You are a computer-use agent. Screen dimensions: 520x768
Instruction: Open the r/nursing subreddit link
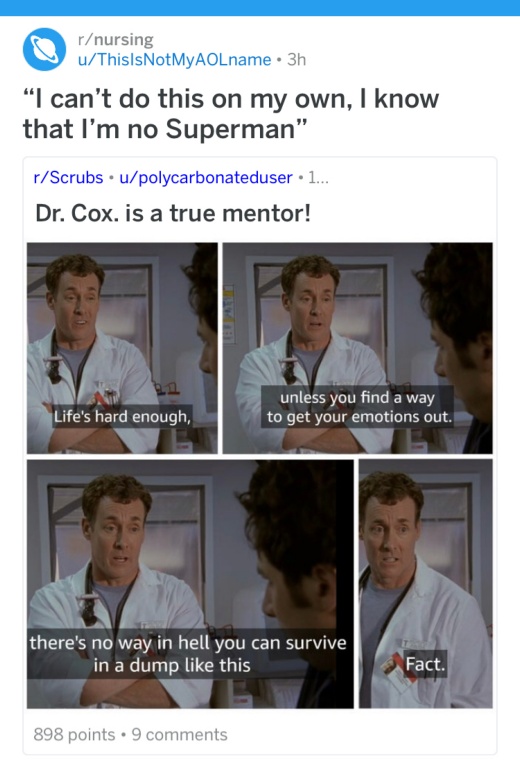(x=116, y=39)
